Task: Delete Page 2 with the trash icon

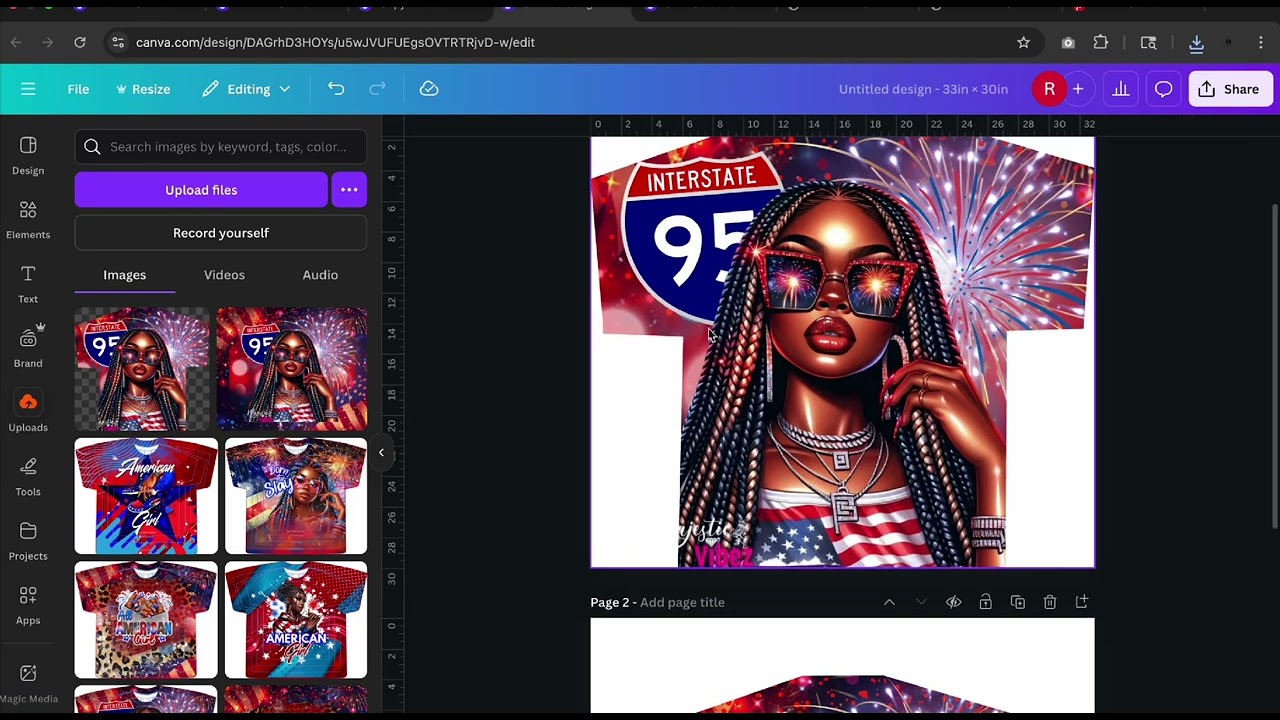Action: click(1049, 602)
